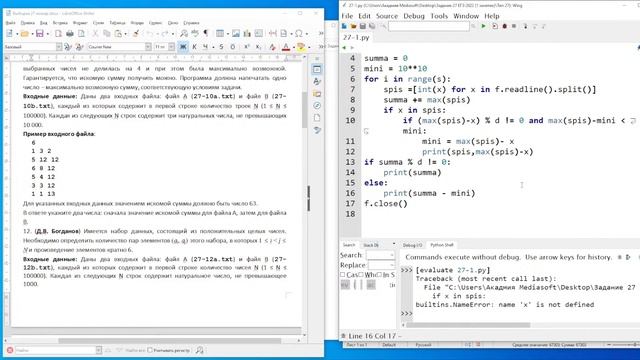Click the Insert Table icon in Writer toolbar

click(x=220, y=33)
